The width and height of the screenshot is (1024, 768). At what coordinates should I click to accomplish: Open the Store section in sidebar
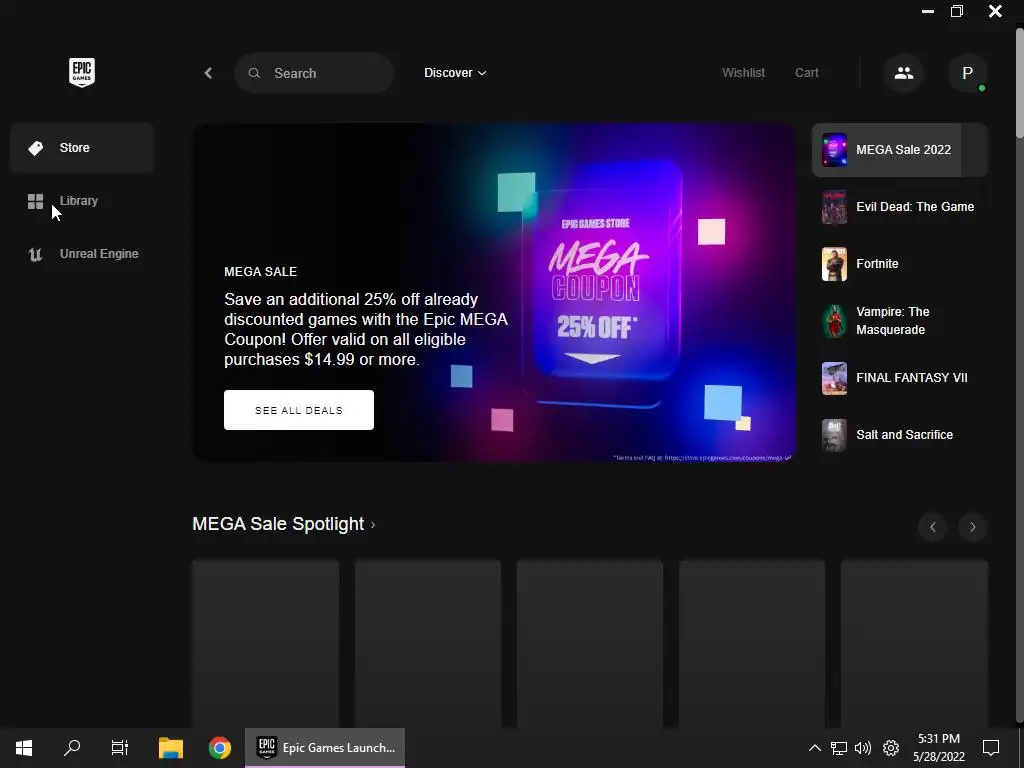pyautogui.click(x=82, y=148)
